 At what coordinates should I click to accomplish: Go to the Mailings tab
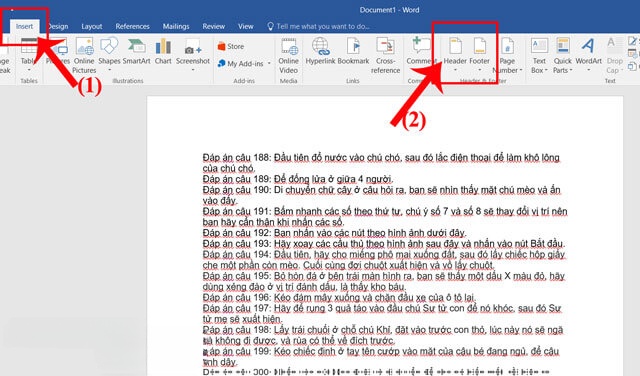(x=176, y=27)
